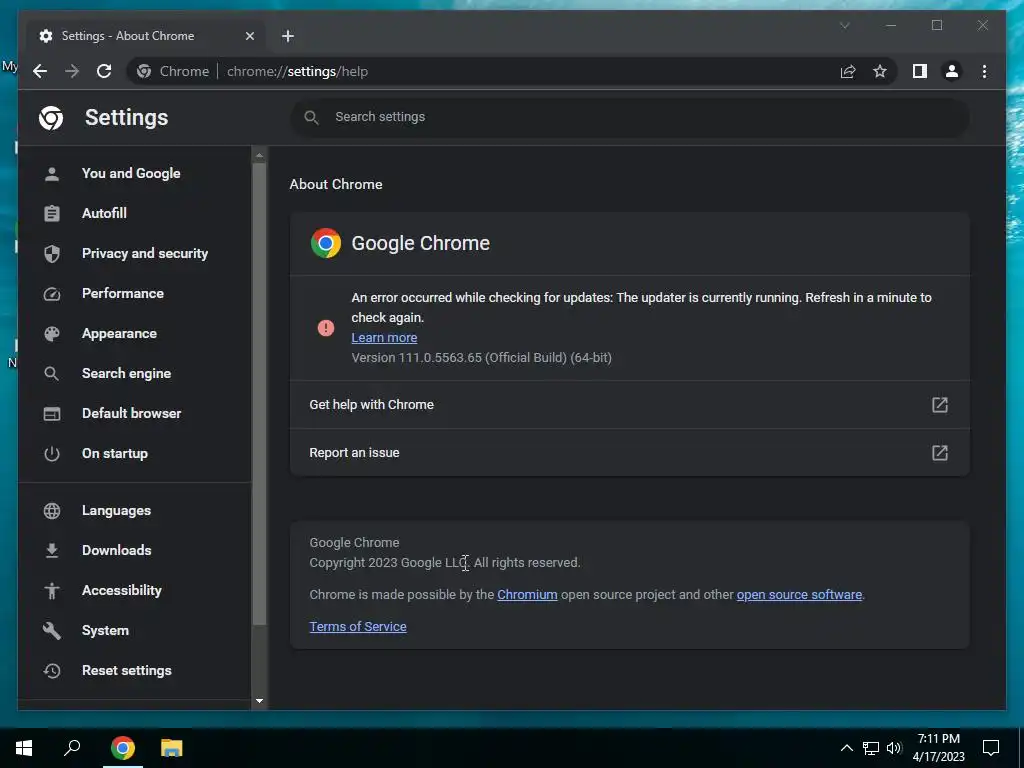
Task: Open the open source software link
Action: coord(799,595)
